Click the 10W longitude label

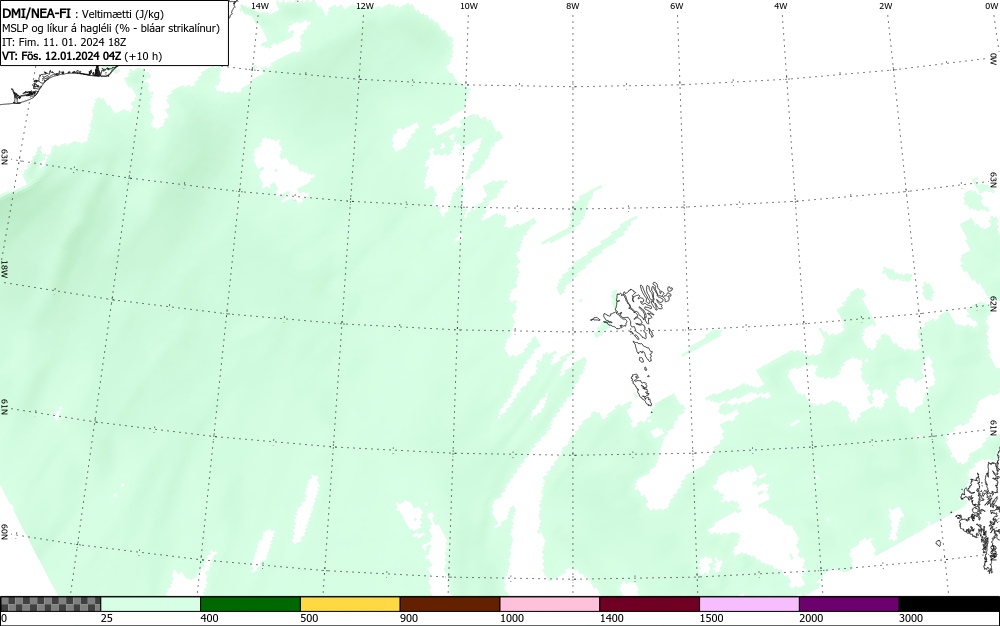tap(469, 6)
